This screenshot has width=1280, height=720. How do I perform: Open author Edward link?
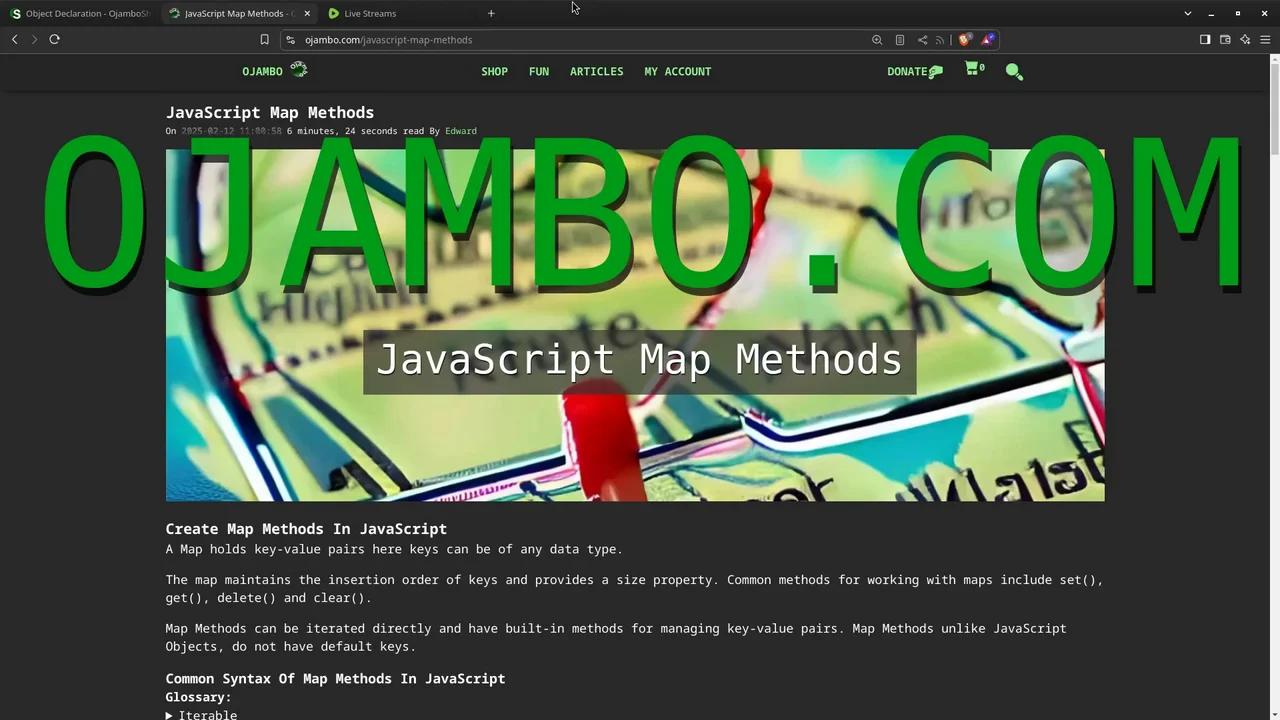(x=461, y=131)
